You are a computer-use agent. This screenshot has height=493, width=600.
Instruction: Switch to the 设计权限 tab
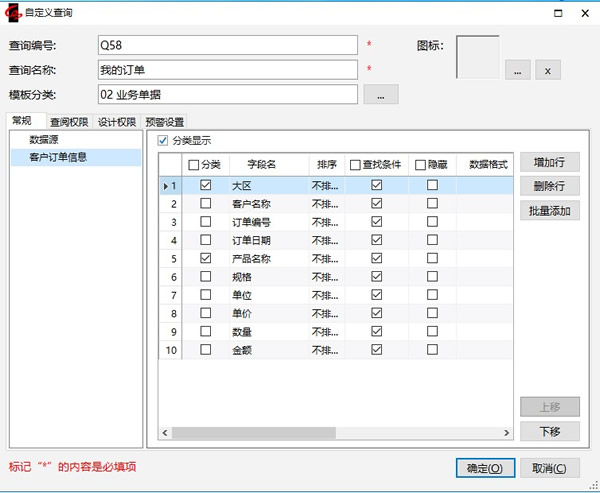(x=116, y=122)
